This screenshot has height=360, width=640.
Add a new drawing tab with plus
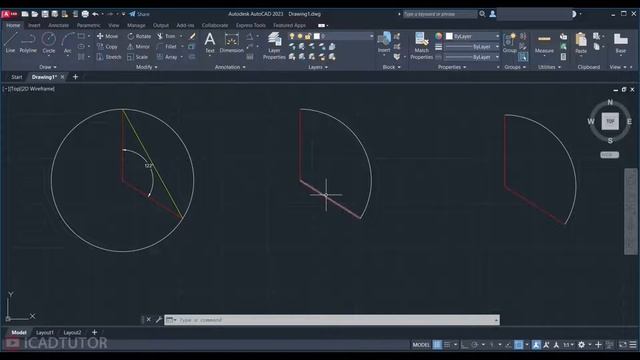click(75, 77)
